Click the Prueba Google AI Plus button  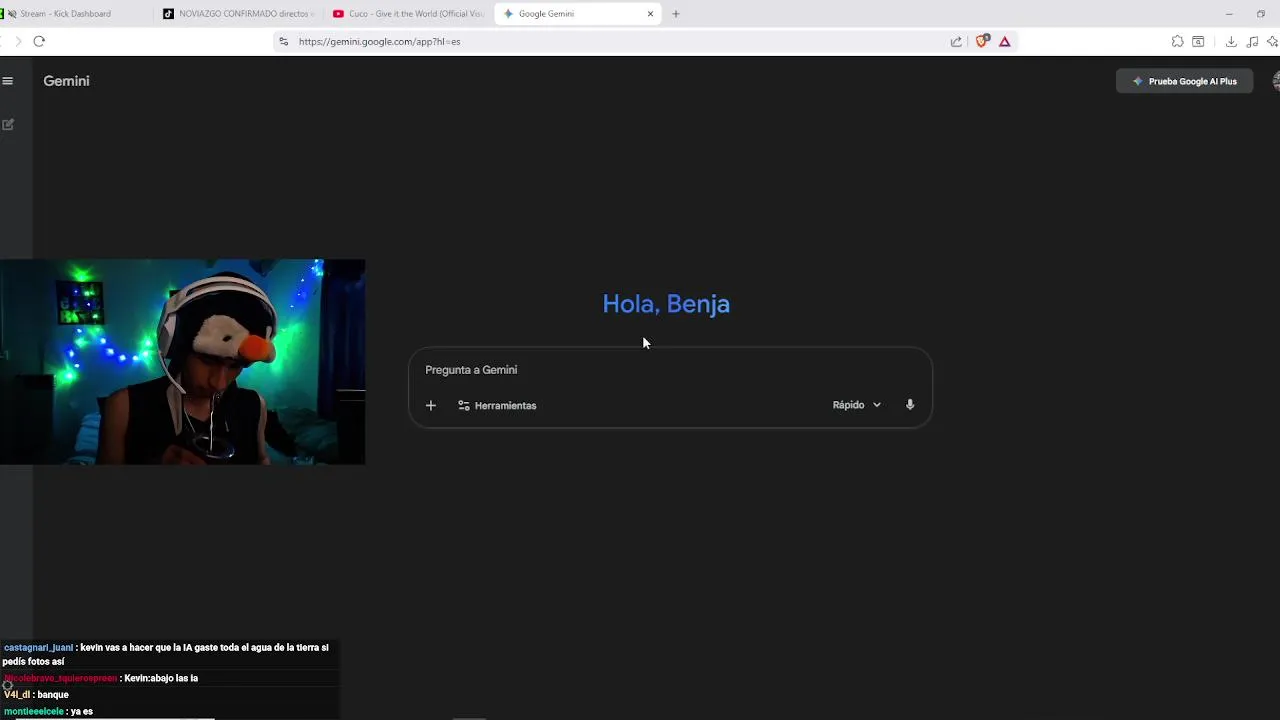pos(1184,81)
